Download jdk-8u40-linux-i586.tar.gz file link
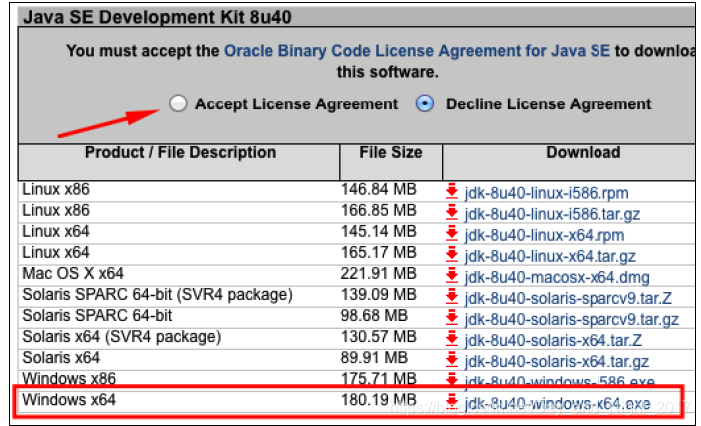 click(x=552, y=214)
